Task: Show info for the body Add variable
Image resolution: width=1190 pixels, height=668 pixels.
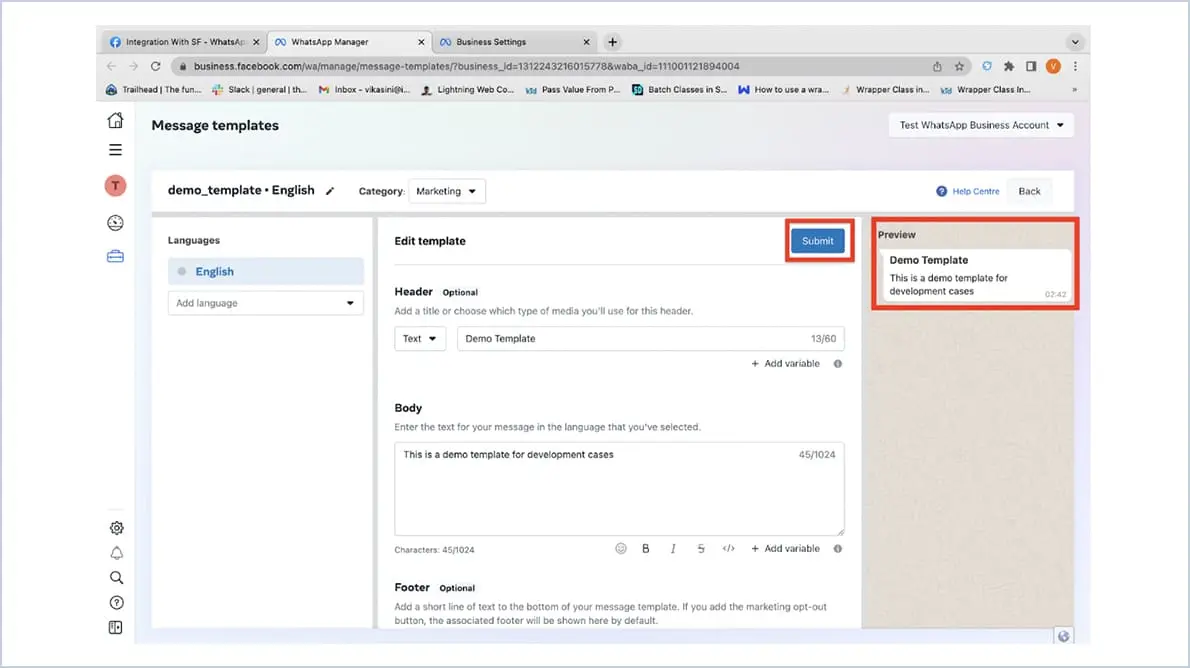Action: (838, 549)
